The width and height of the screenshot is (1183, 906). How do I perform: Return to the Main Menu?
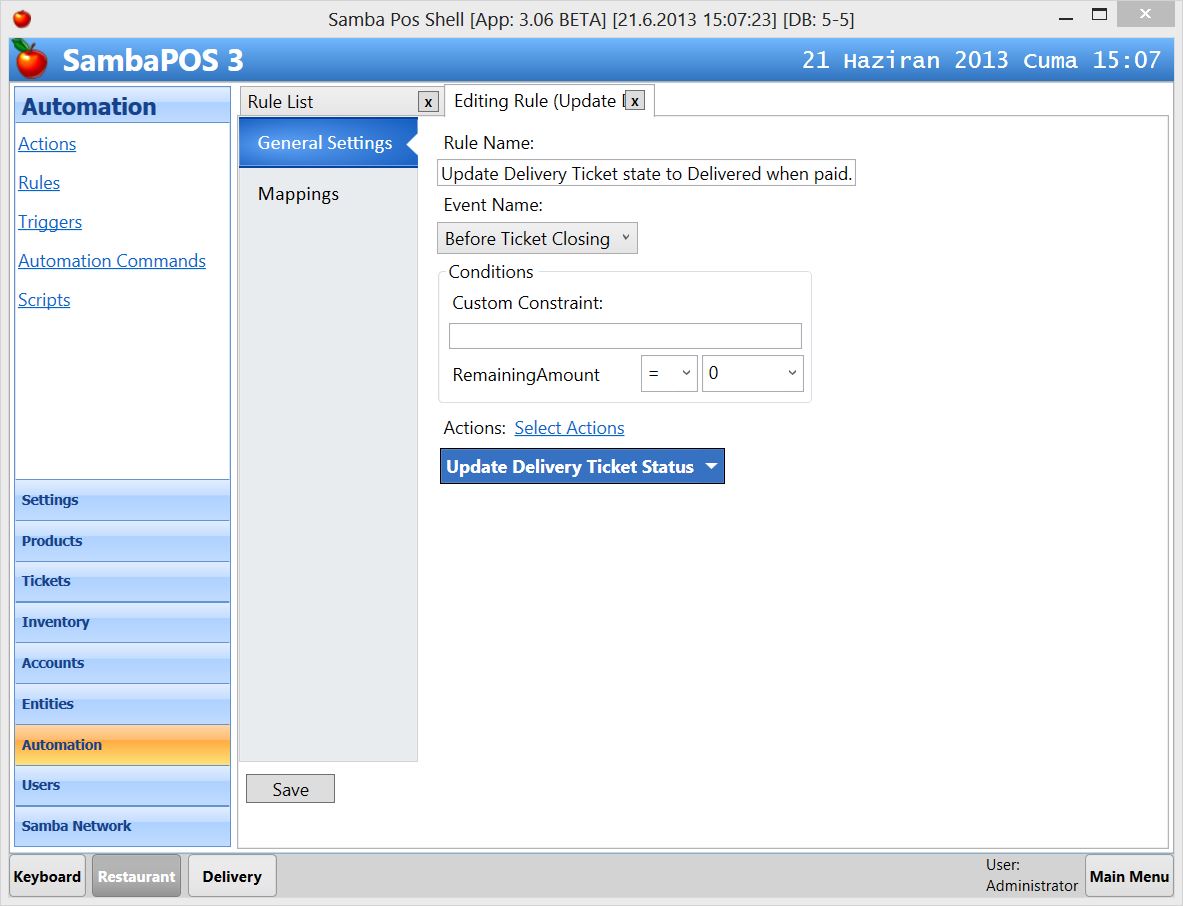[x=1129, y=875]
